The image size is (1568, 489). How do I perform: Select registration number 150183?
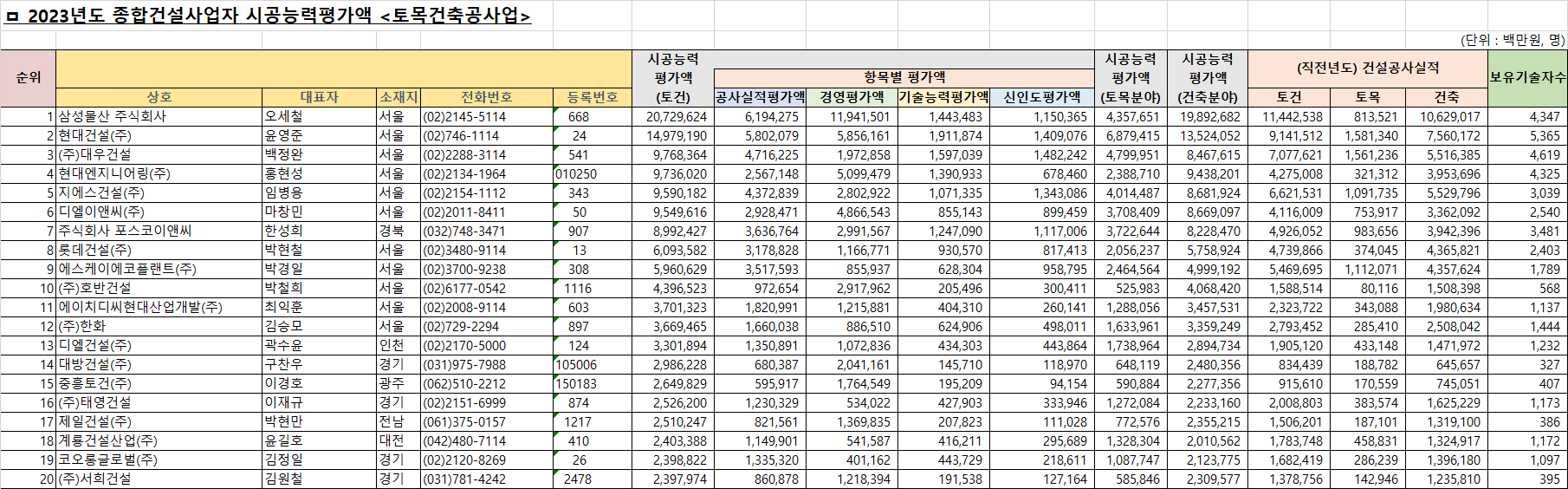click(593, 383)
